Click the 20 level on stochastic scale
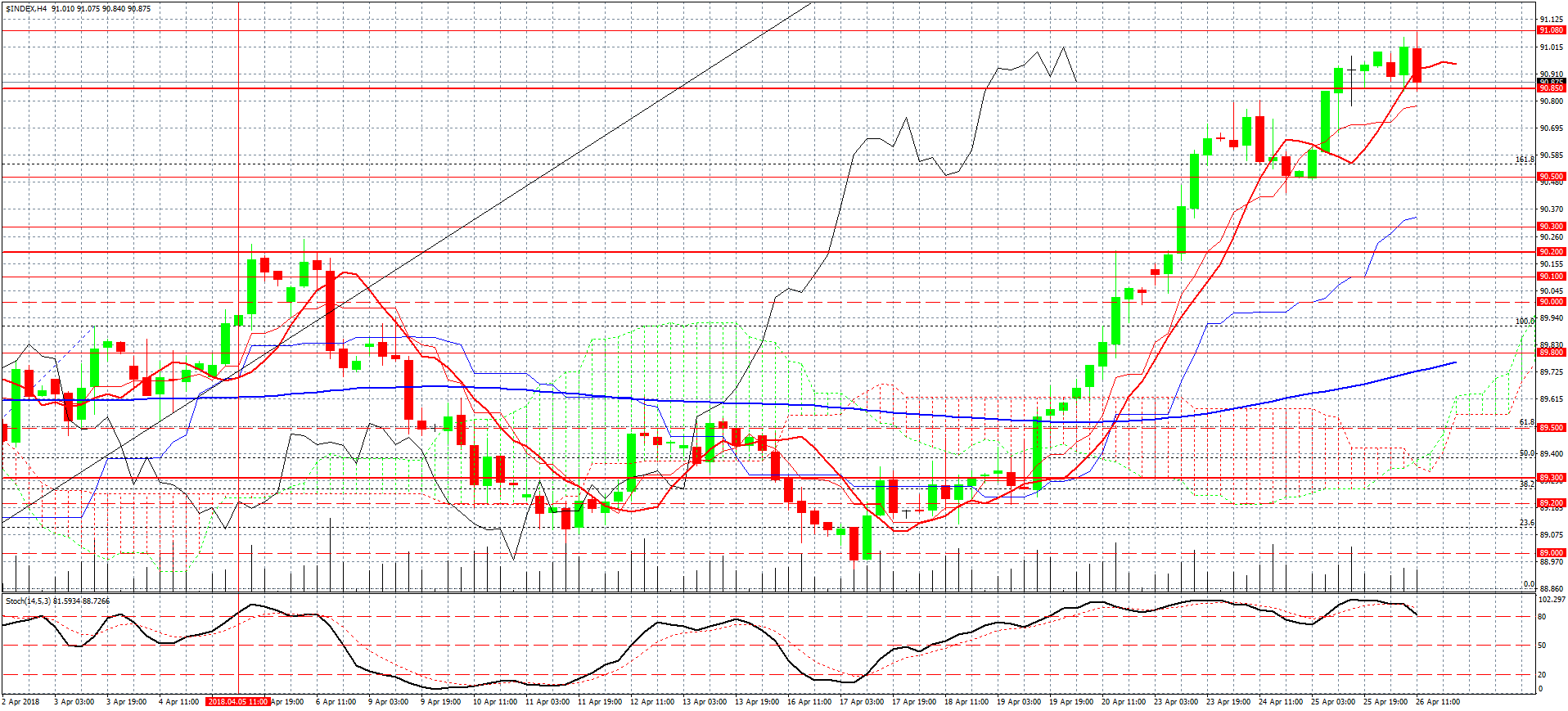Viewport: 1568px width, 711px height. point(1542,675)
